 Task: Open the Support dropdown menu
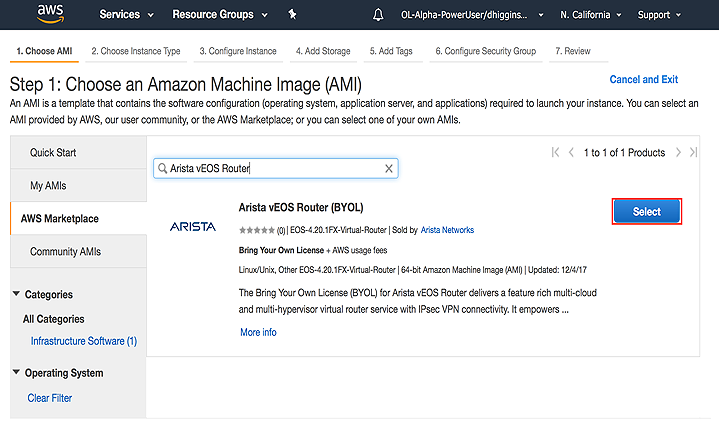pos(659,15)
